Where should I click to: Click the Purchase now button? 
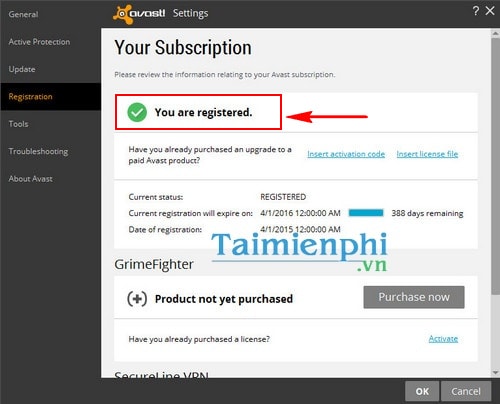414,297
